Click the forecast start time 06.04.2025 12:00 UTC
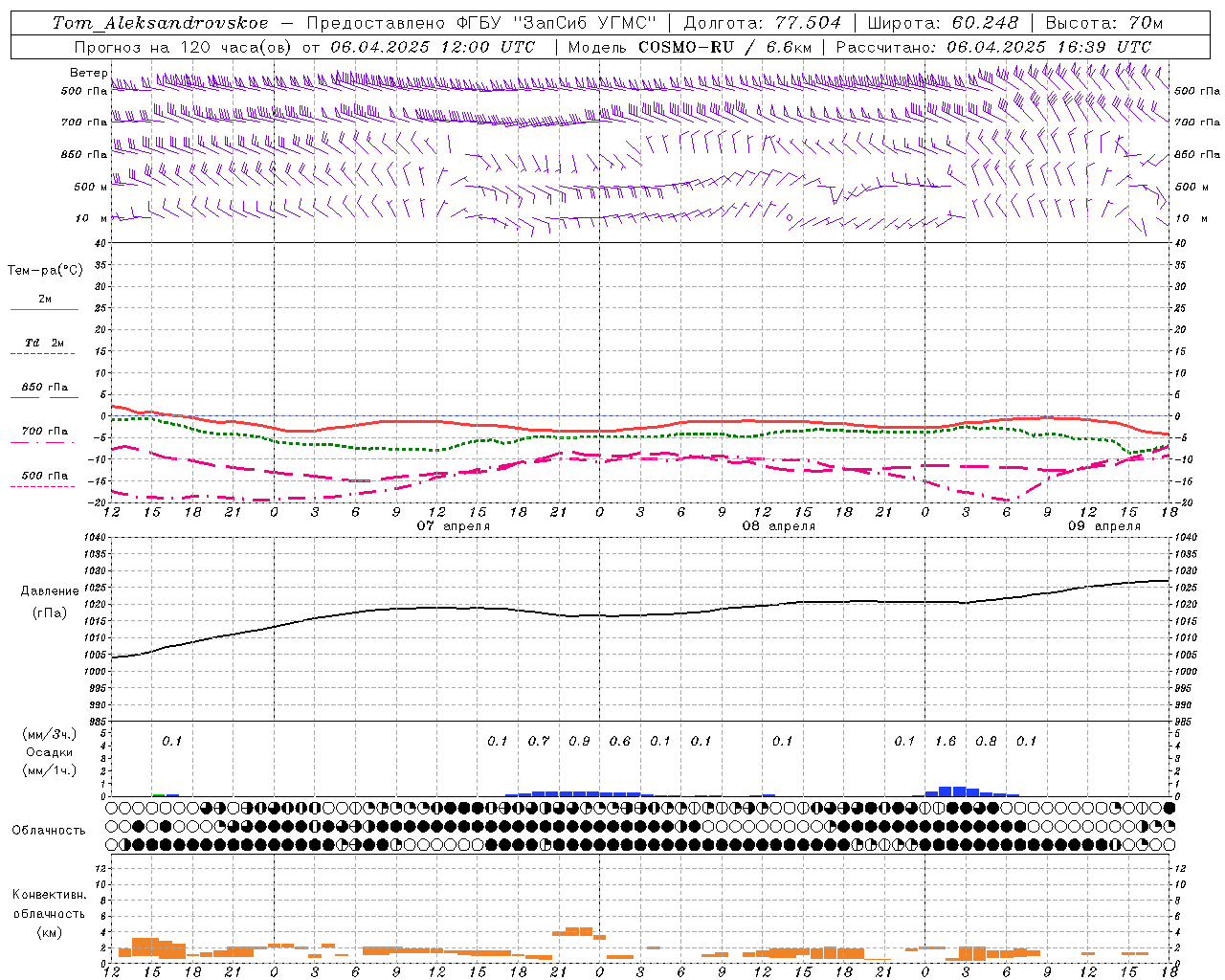Viewport: 1225px width, 980px height. [x=433, y=47]
